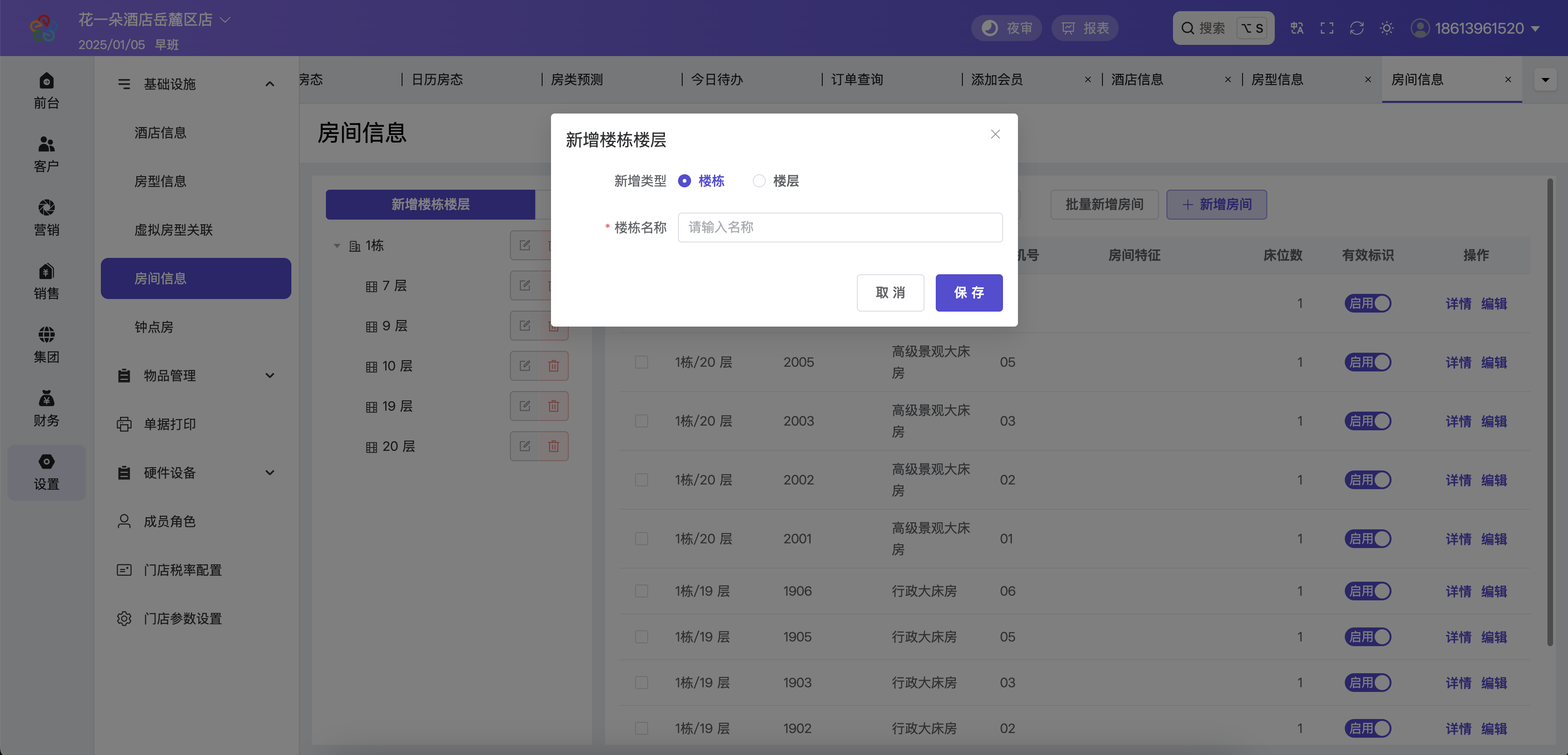Open the 报表 reports button
The width and height of the screenshot is (1568, 755).
(x=1085, y=28)
